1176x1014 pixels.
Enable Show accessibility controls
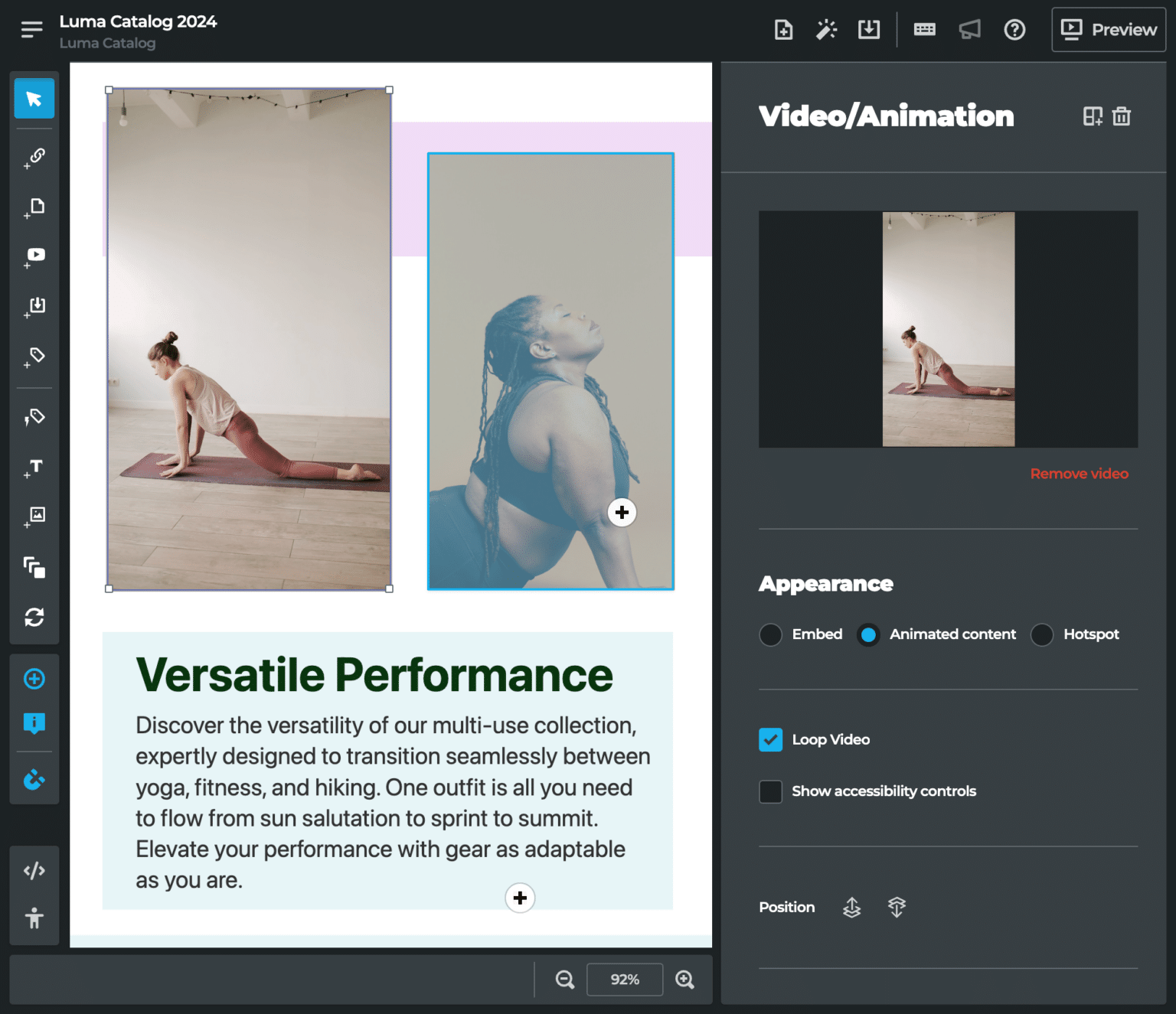click(x=770, y=791)
